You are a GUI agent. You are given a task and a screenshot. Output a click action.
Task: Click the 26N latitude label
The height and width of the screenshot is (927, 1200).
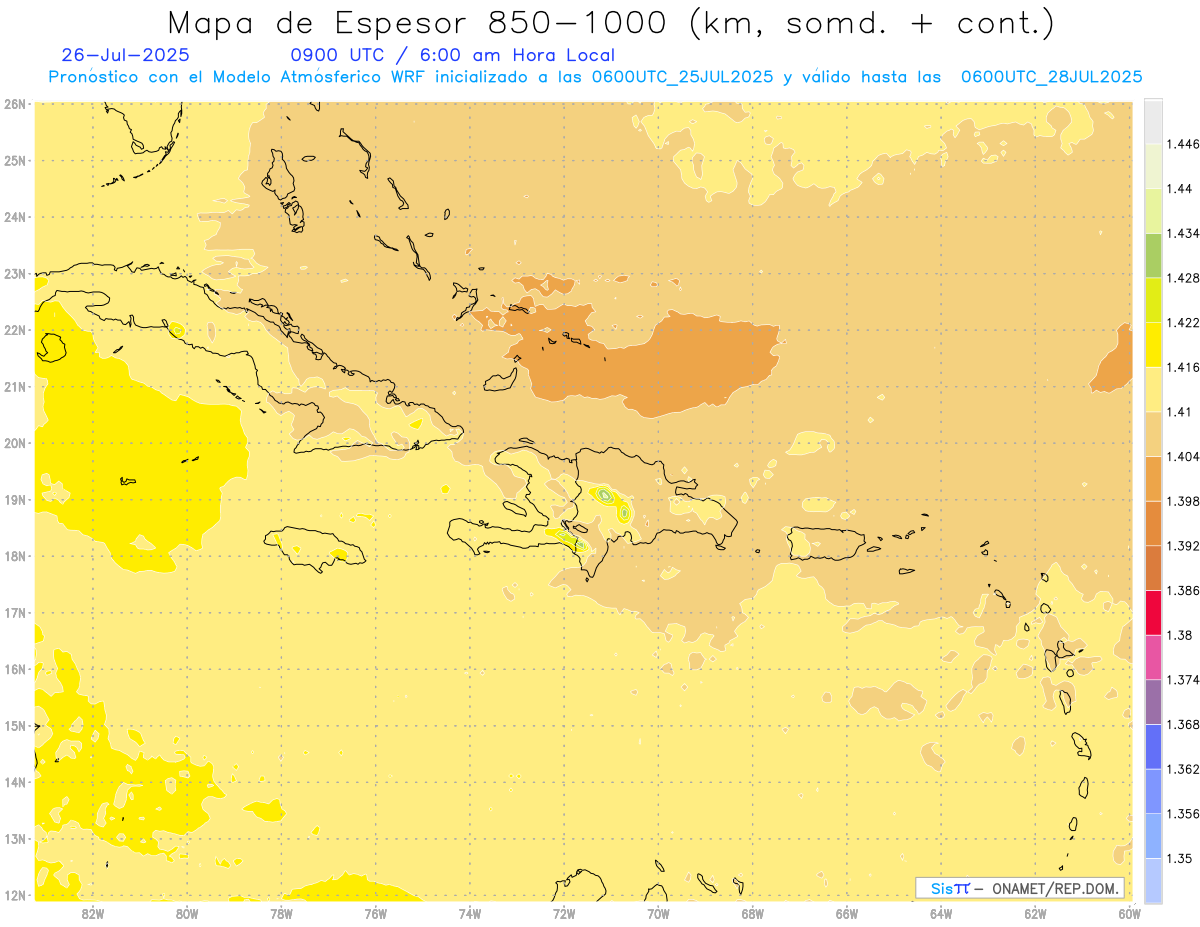[x=15, y=103]
